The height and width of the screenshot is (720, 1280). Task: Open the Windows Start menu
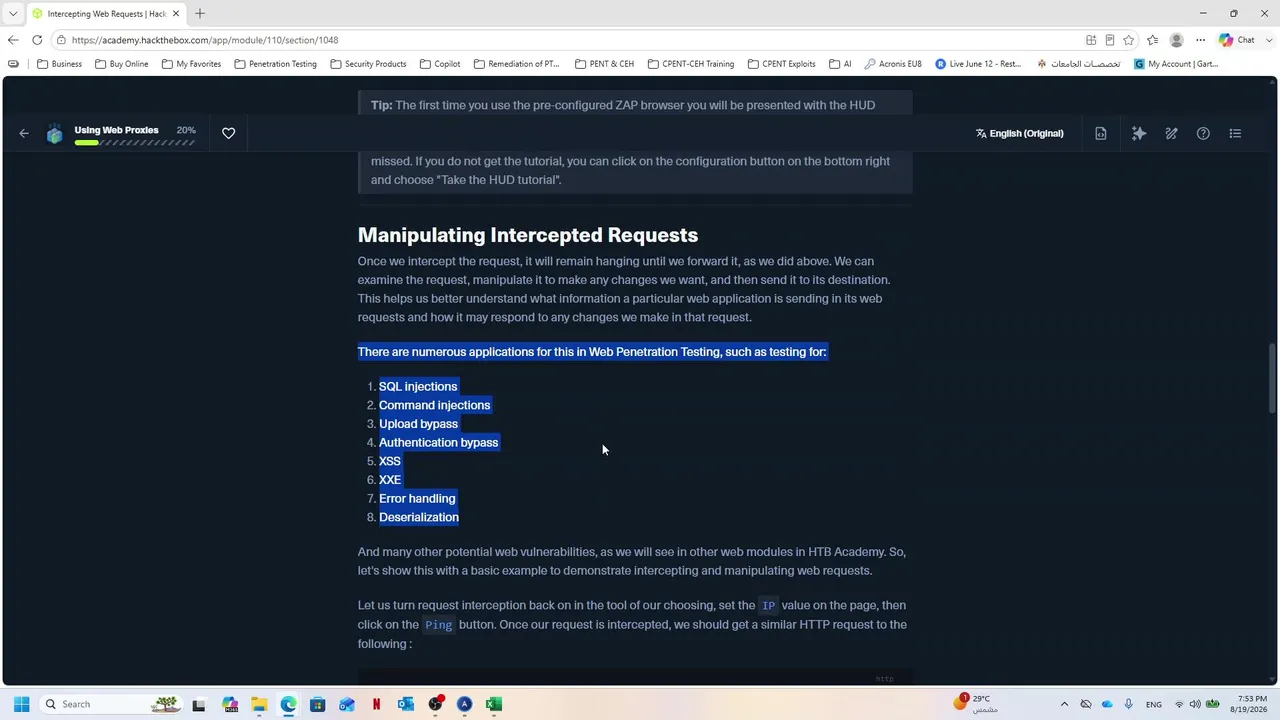click(21, 704)
